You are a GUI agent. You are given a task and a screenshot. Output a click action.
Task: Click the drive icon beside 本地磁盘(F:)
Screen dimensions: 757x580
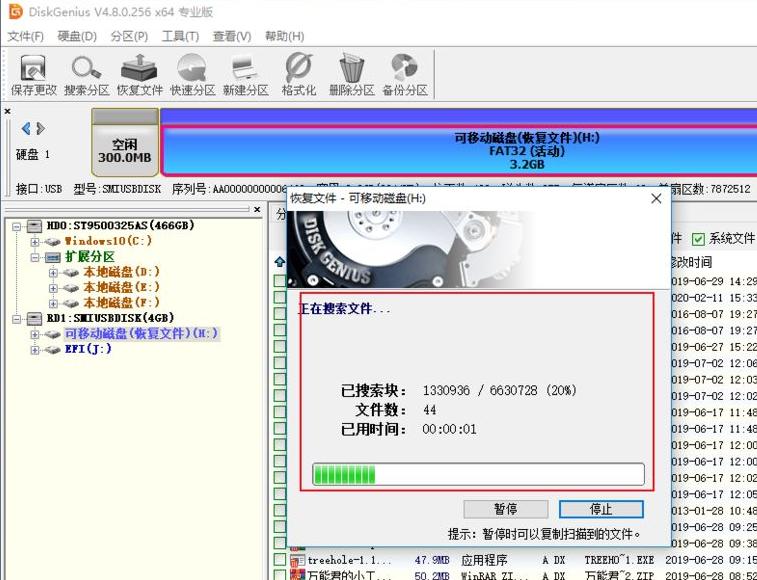pos(70,303)
